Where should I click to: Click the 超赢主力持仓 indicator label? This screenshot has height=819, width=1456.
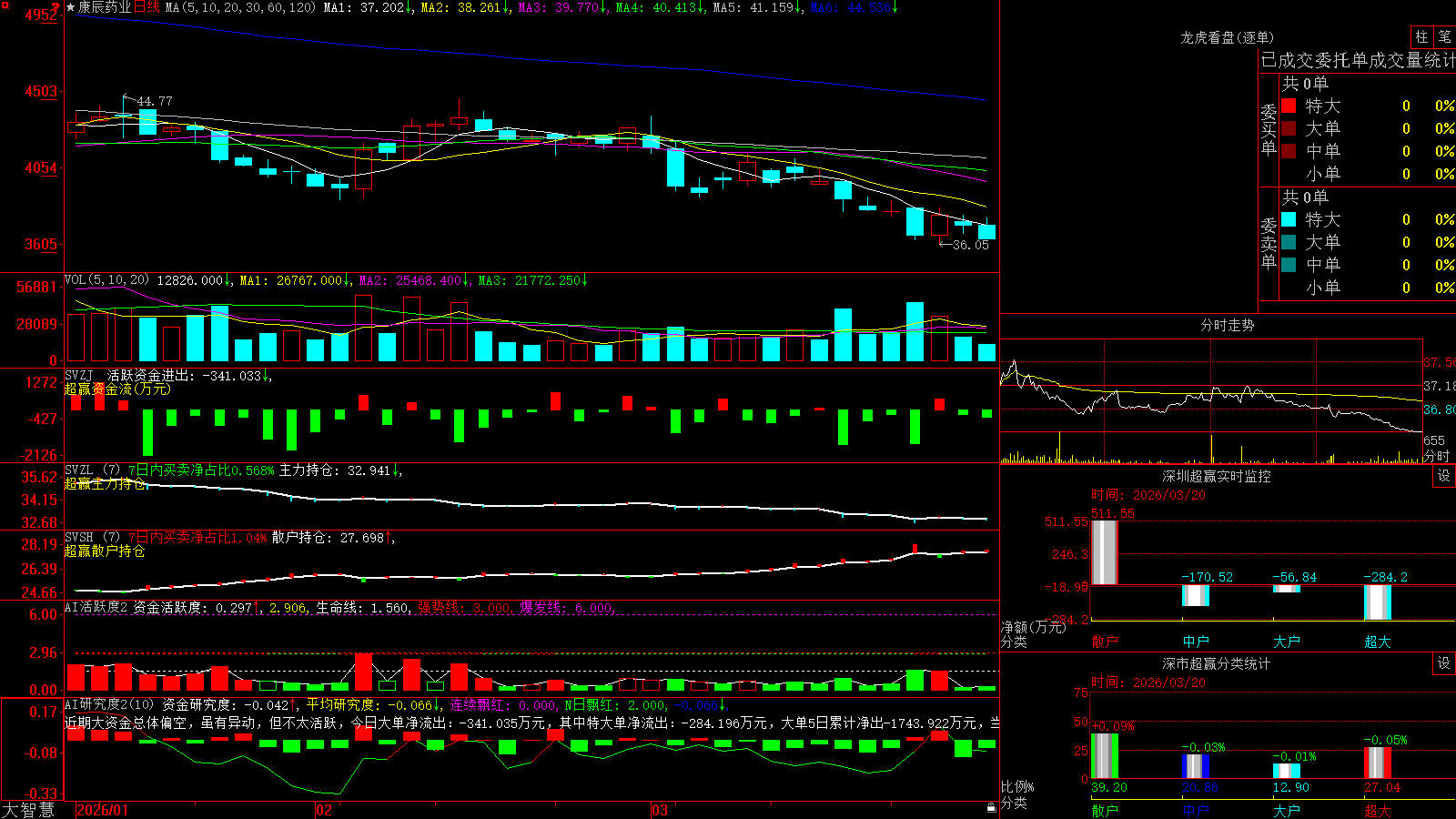105,483
